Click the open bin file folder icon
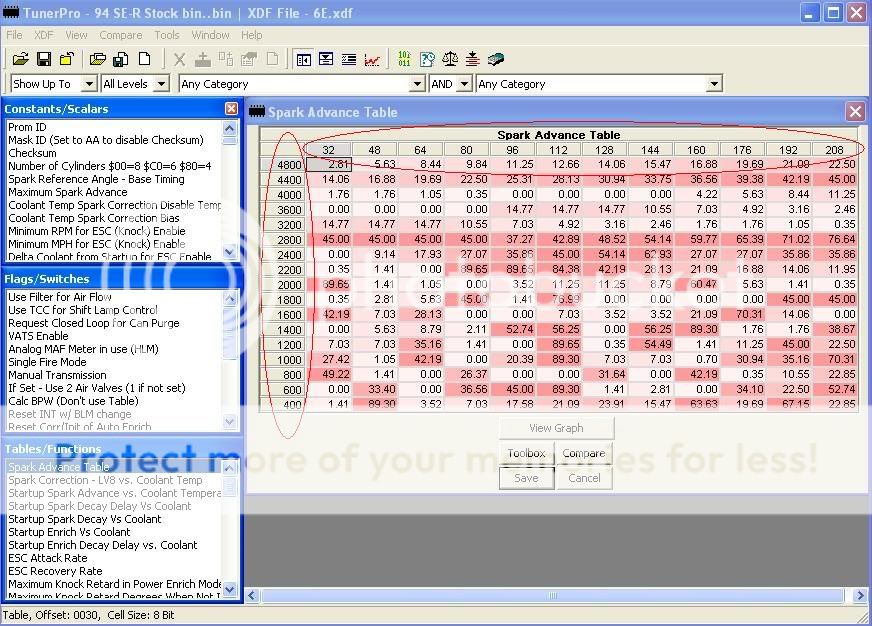 click(18, 60)
